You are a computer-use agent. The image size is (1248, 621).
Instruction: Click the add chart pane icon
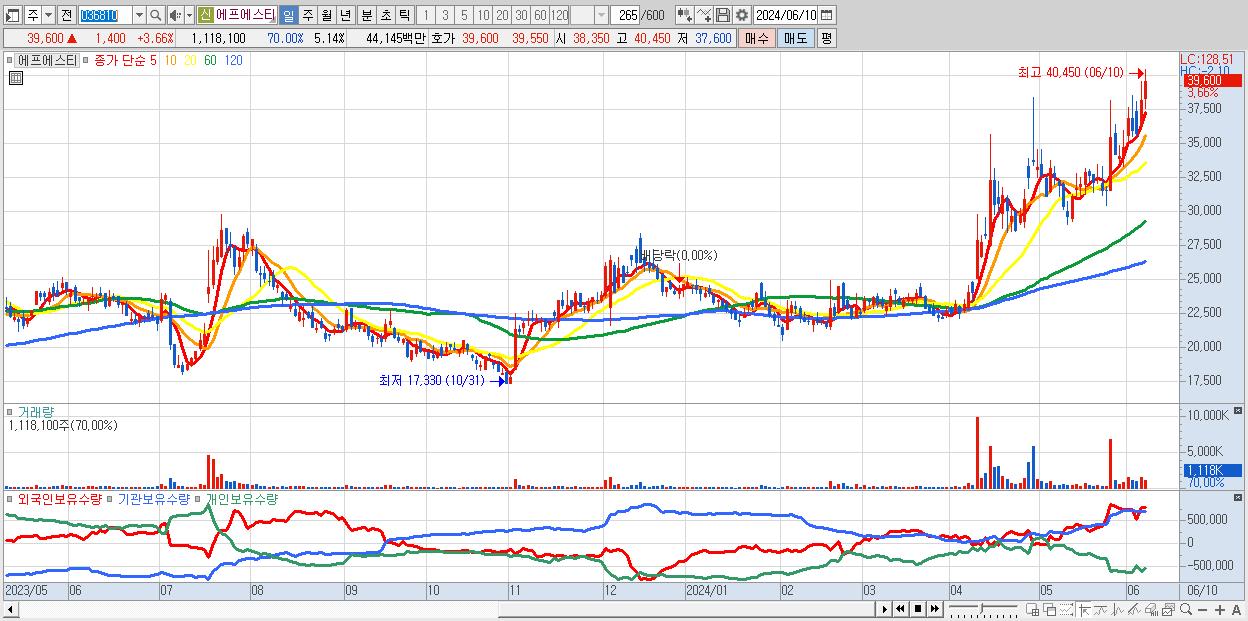[1033, 610]
